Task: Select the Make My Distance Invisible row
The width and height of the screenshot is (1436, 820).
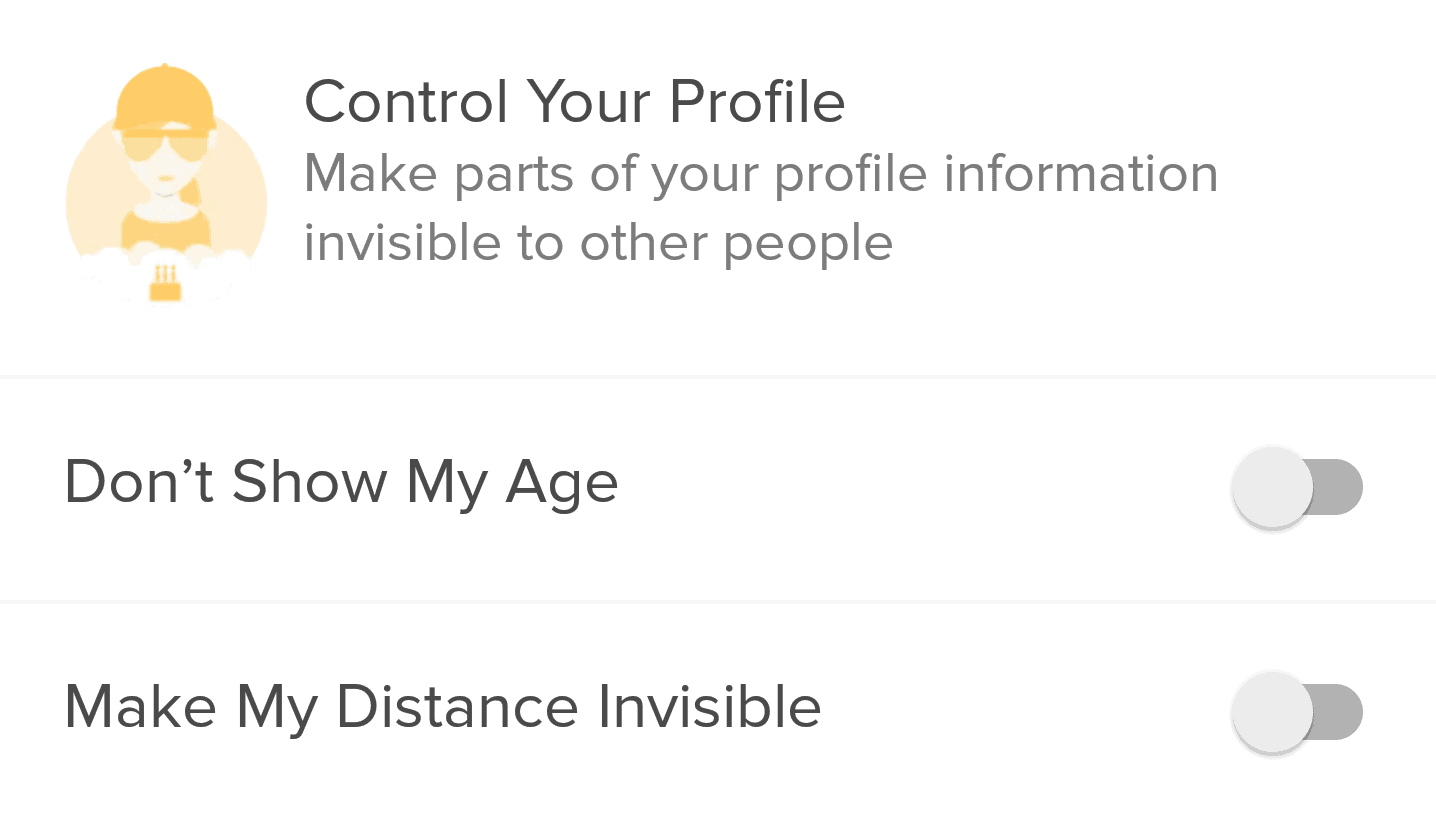Action: (718, 712)
